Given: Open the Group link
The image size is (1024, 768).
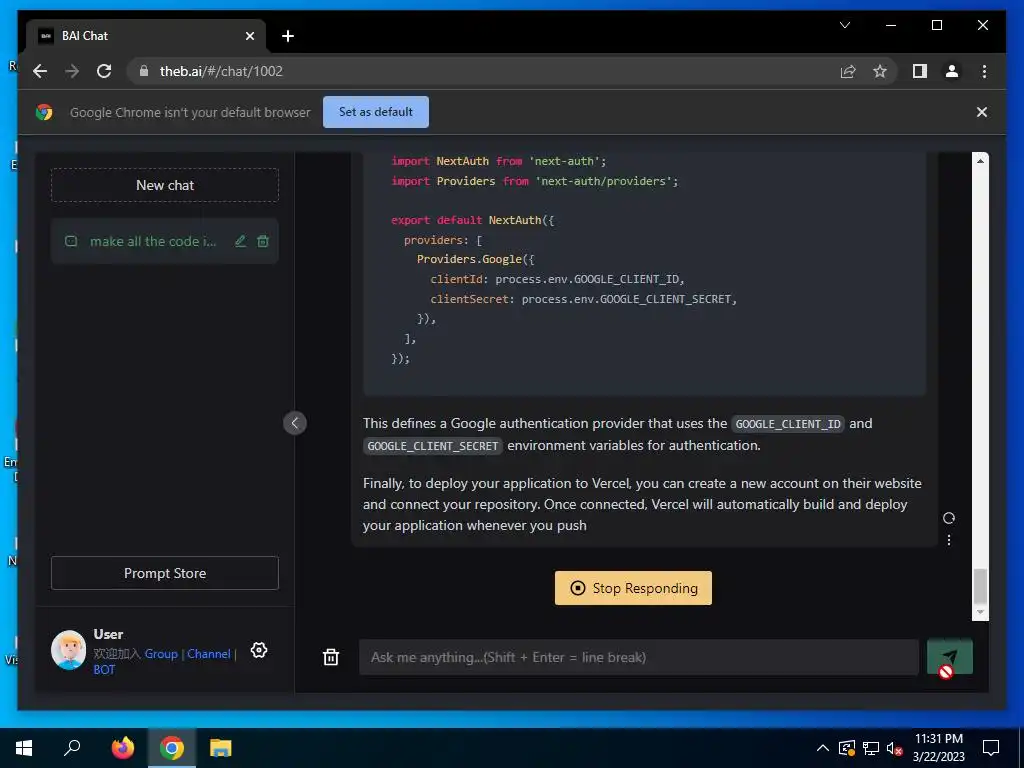Looking at the screenshot, I should click(x=161, y=654).
